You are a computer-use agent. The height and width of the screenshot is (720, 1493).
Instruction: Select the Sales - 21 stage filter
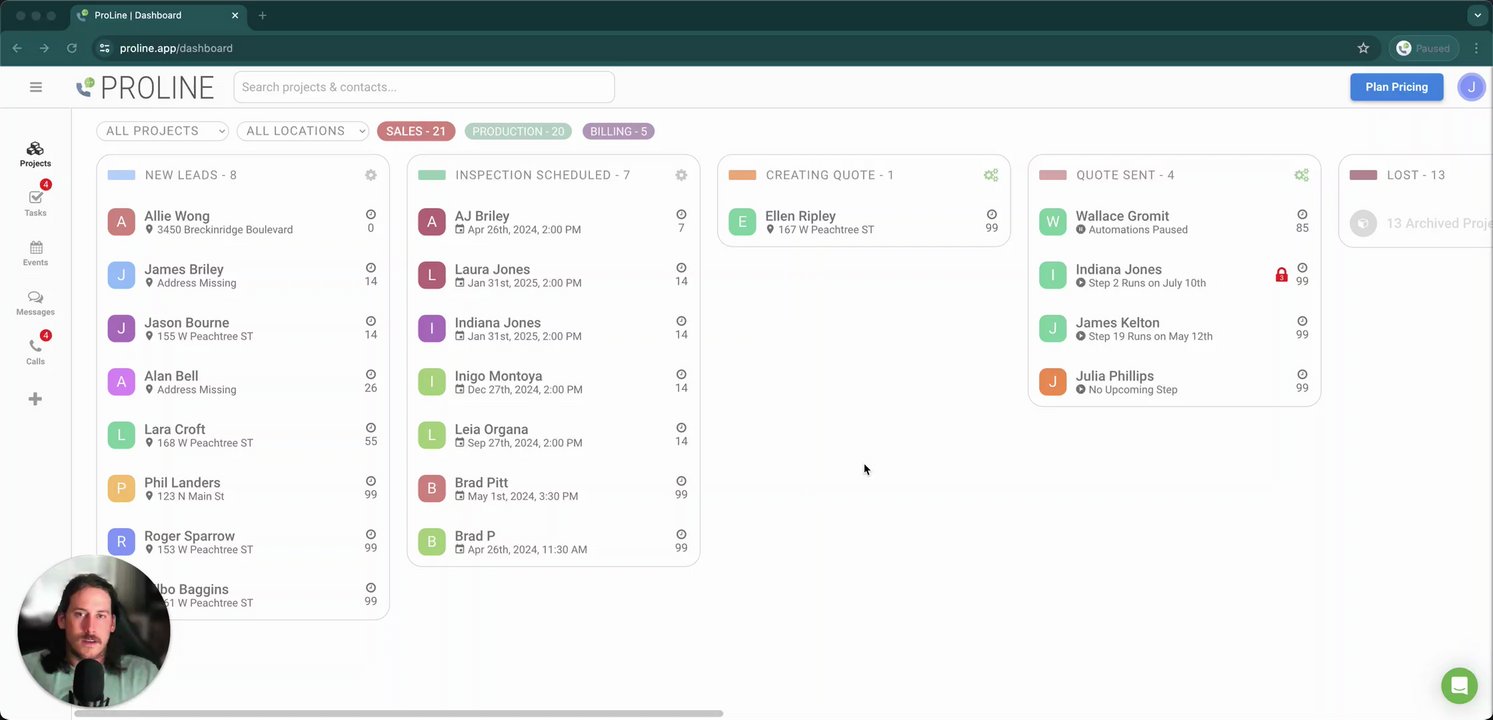416,131
